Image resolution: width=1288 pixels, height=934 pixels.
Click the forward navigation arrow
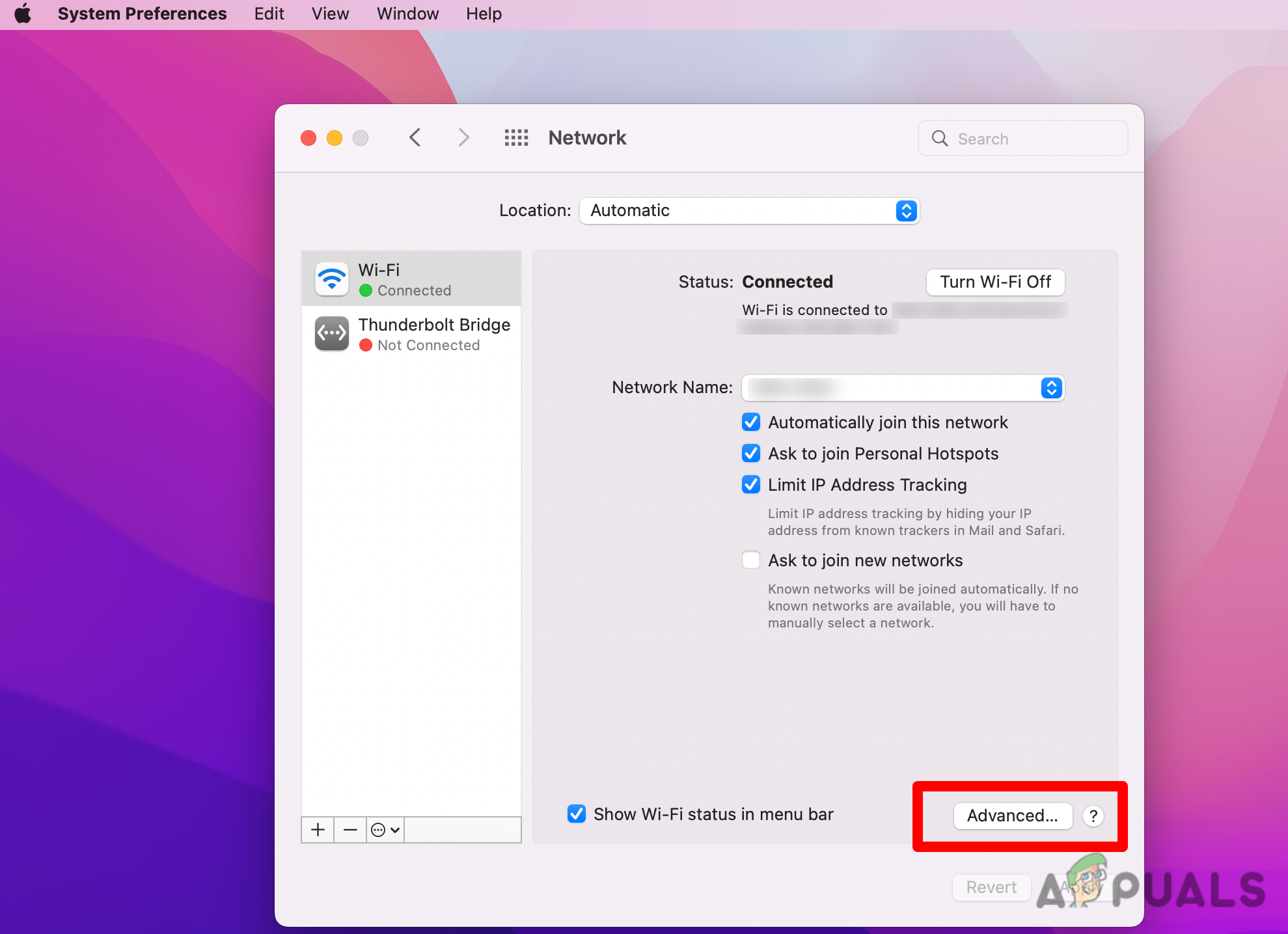(x=463, y=137)
